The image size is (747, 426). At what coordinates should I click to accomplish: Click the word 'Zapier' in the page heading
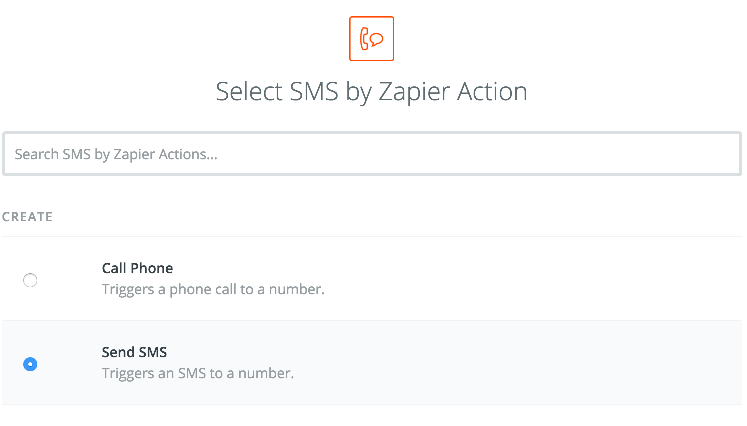[x=414, y=92]
